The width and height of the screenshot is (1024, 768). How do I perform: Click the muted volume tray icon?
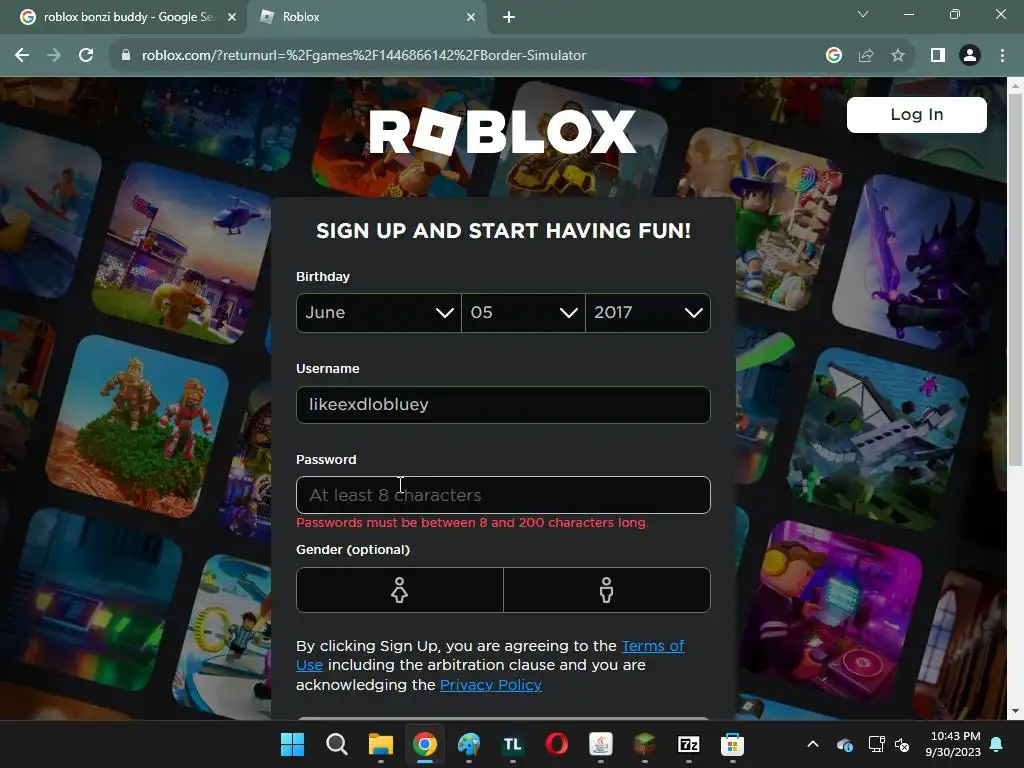(903, 744)
